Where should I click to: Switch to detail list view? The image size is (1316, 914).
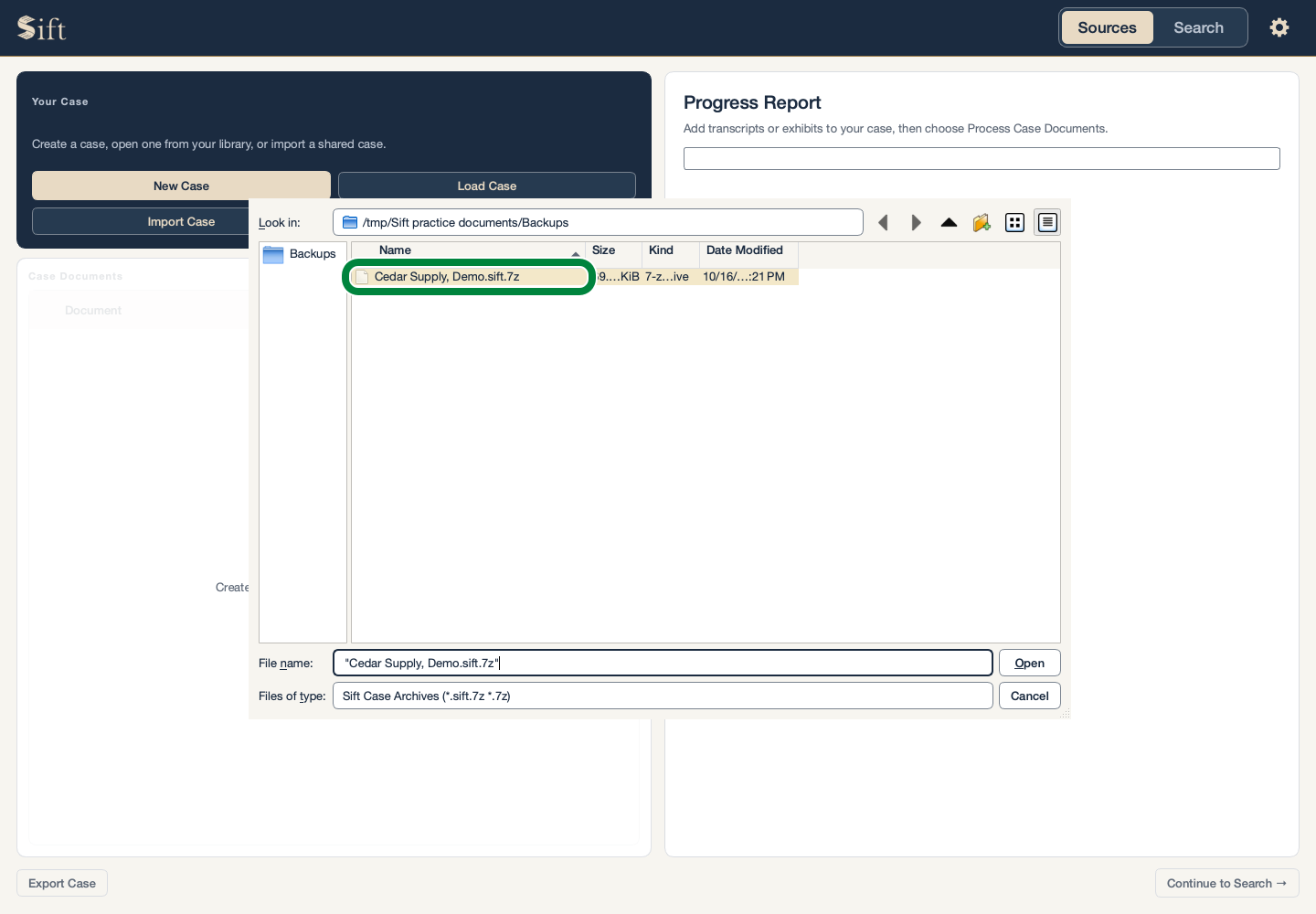(1047, 222)
